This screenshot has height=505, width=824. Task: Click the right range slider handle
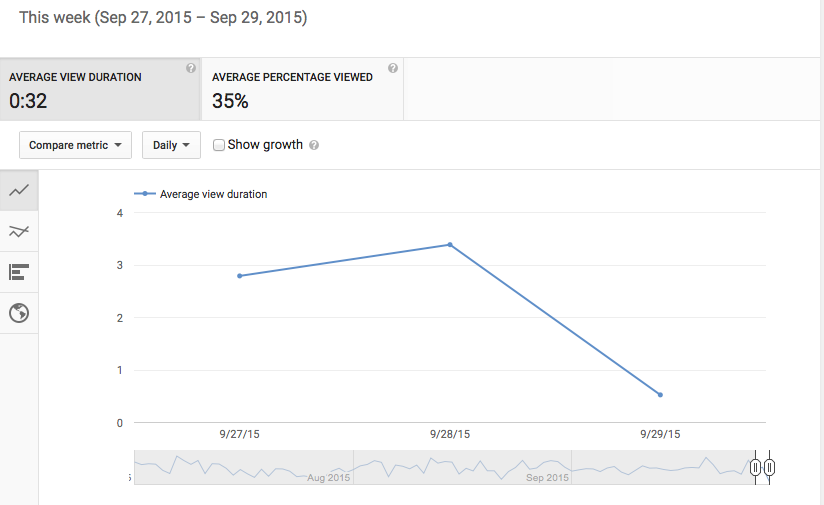click(x=769, y=467)
